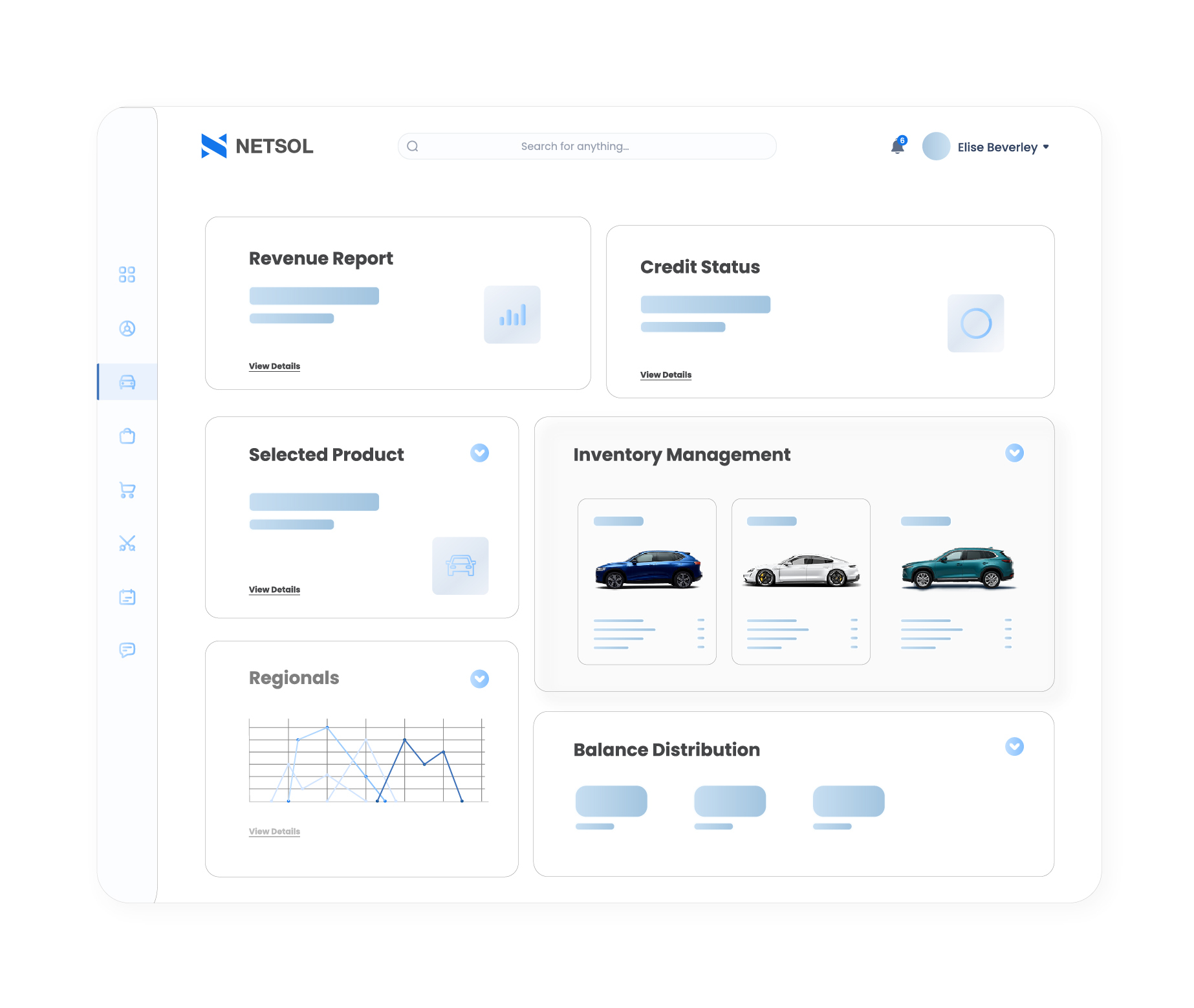This screenshot has height=1008, width=1194.
Task: Click the Search for anything field
Action: pyautogui.click(x=587, y=147)
